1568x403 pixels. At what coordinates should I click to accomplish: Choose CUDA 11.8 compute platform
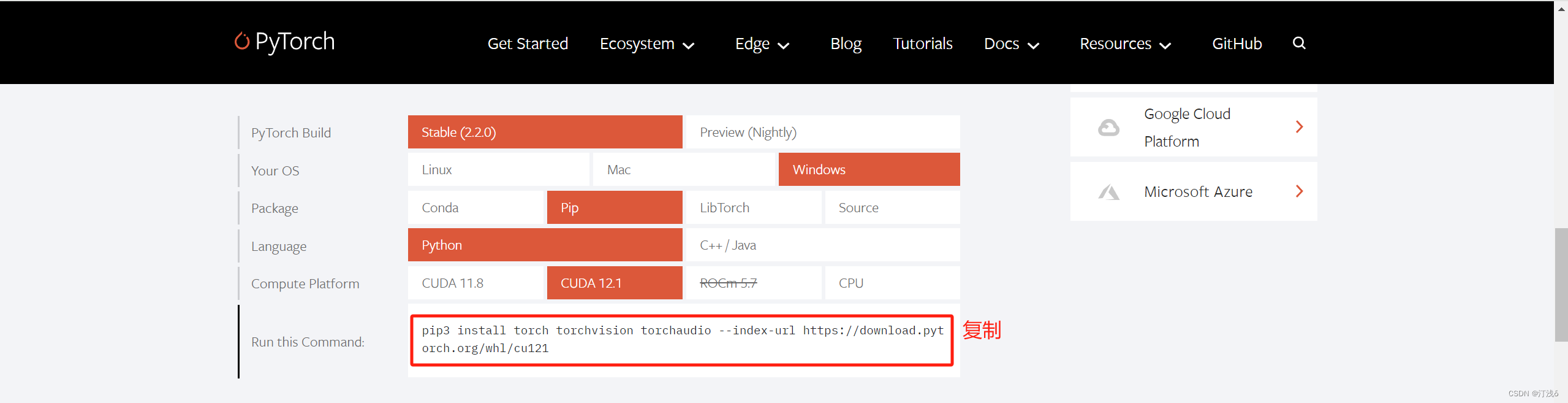[475, 283]
